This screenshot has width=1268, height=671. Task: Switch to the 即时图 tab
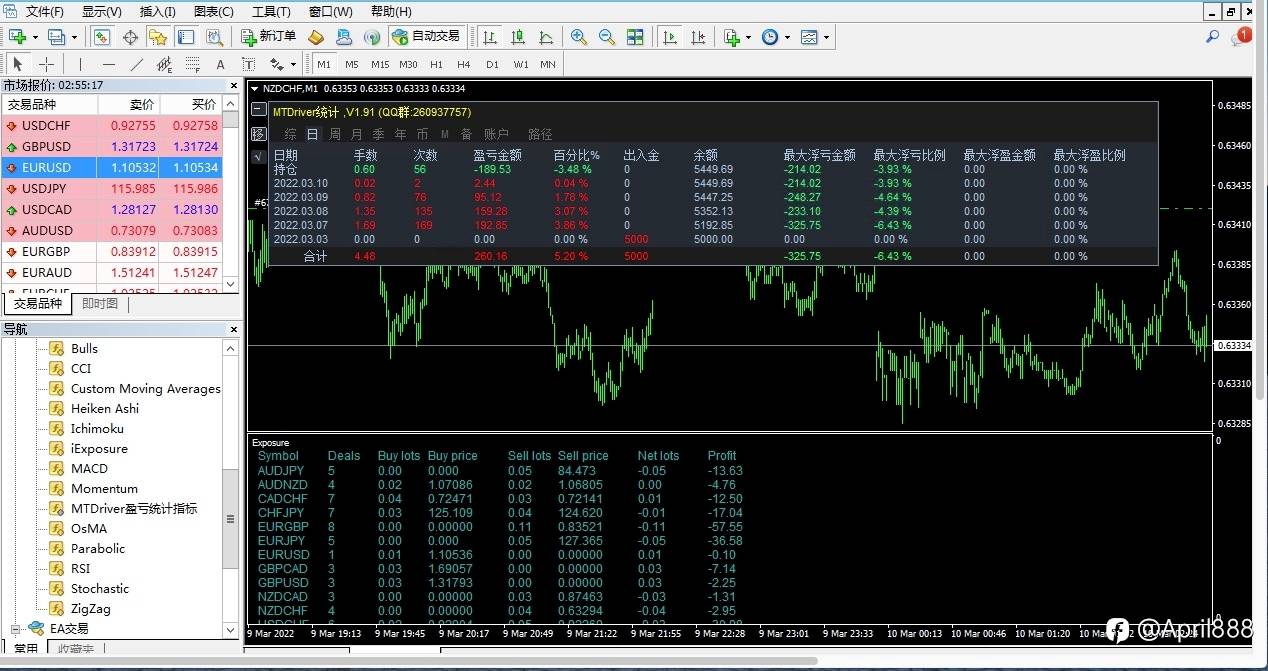pyautogui.click(x=100, y=304)
